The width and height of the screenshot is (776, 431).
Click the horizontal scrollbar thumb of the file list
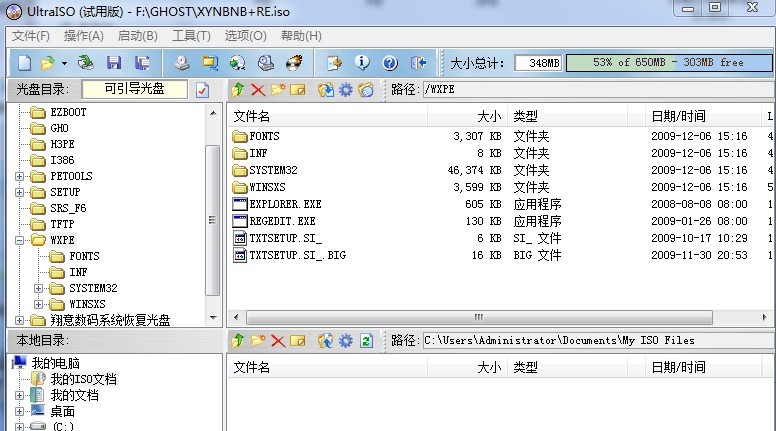point(479,317)
